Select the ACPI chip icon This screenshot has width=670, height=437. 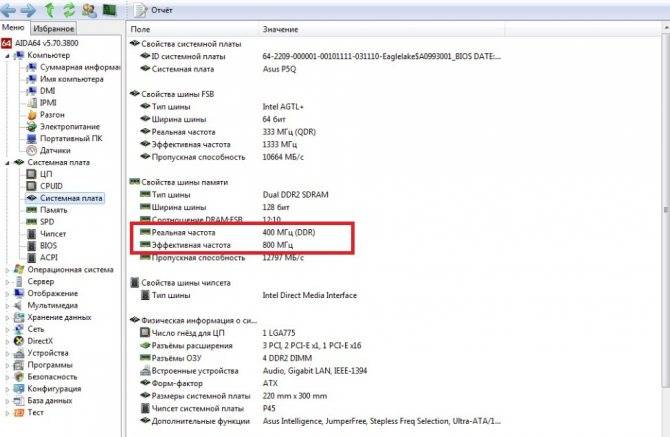[x=31, y=258]
